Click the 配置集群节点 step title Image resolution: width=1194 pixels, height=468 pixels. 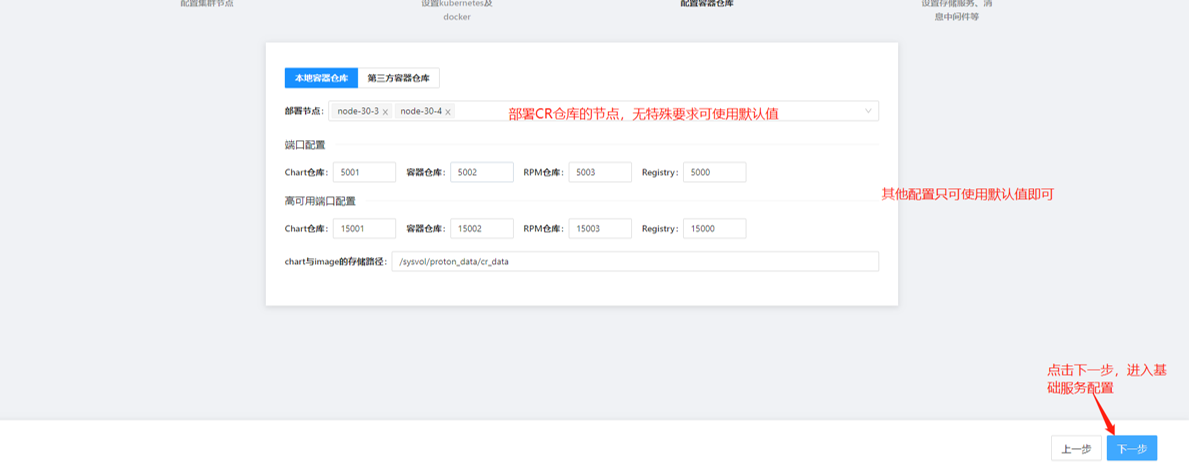pyautogui.click(x=207, y=4)
